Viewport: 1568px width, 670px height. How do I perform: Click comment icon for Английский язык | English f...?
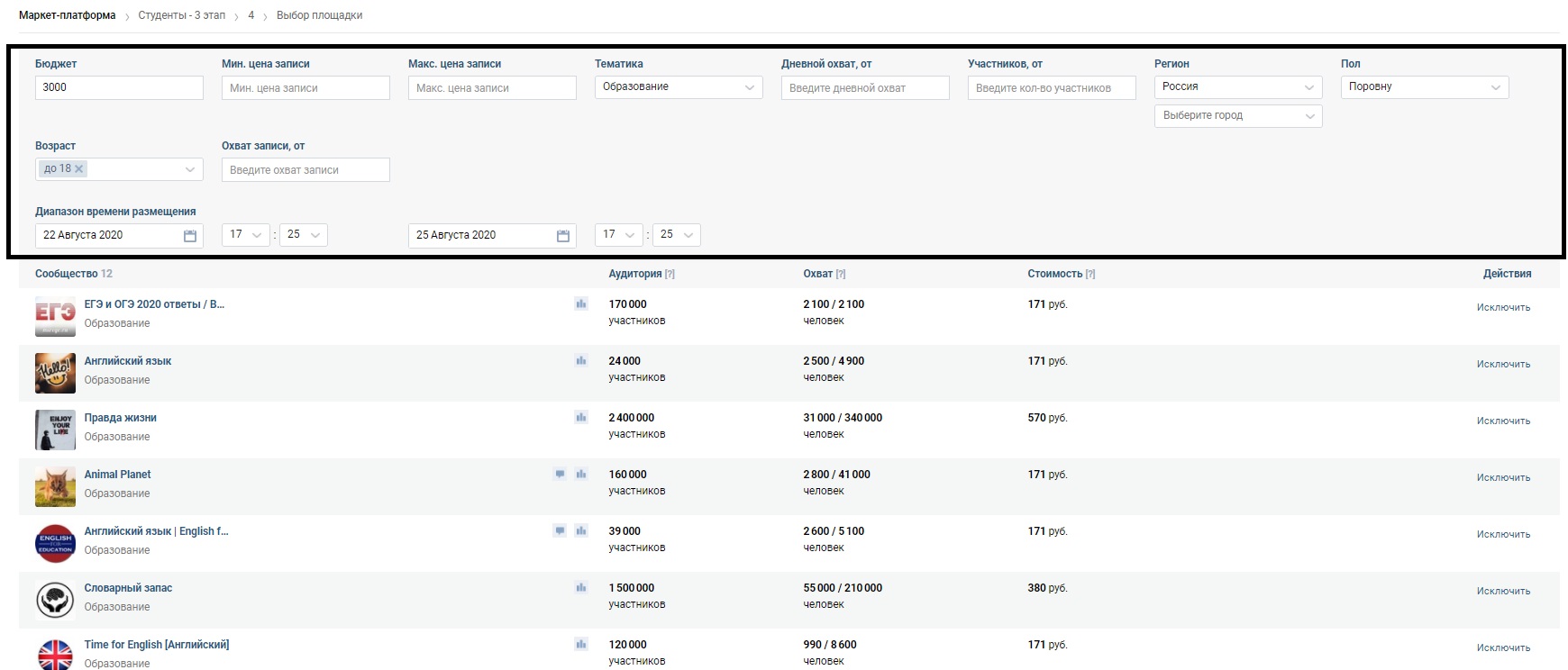[x=560, y=530]
